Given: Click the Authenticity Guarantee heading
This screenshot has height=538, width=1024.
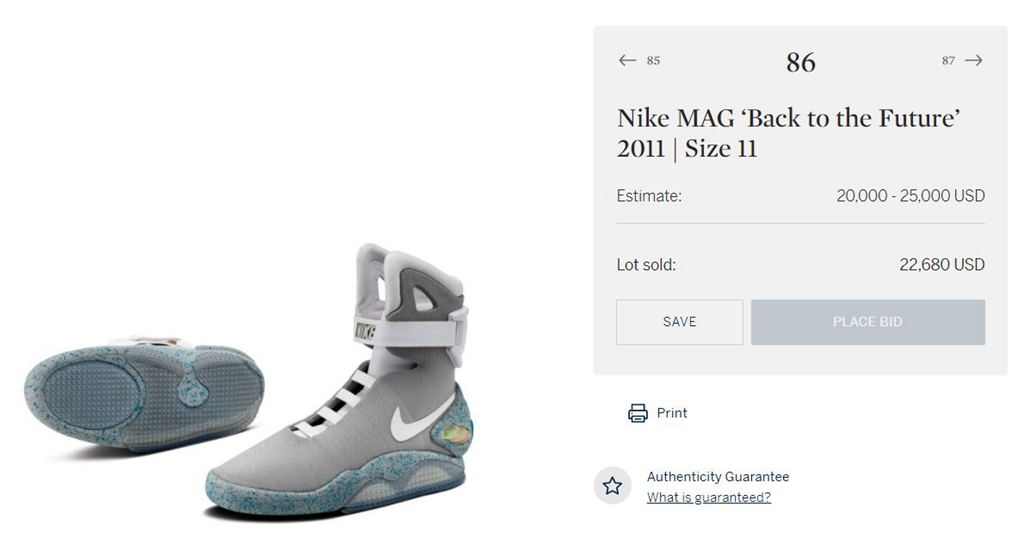Looking at the screenshot, I should tap(717, 477).
